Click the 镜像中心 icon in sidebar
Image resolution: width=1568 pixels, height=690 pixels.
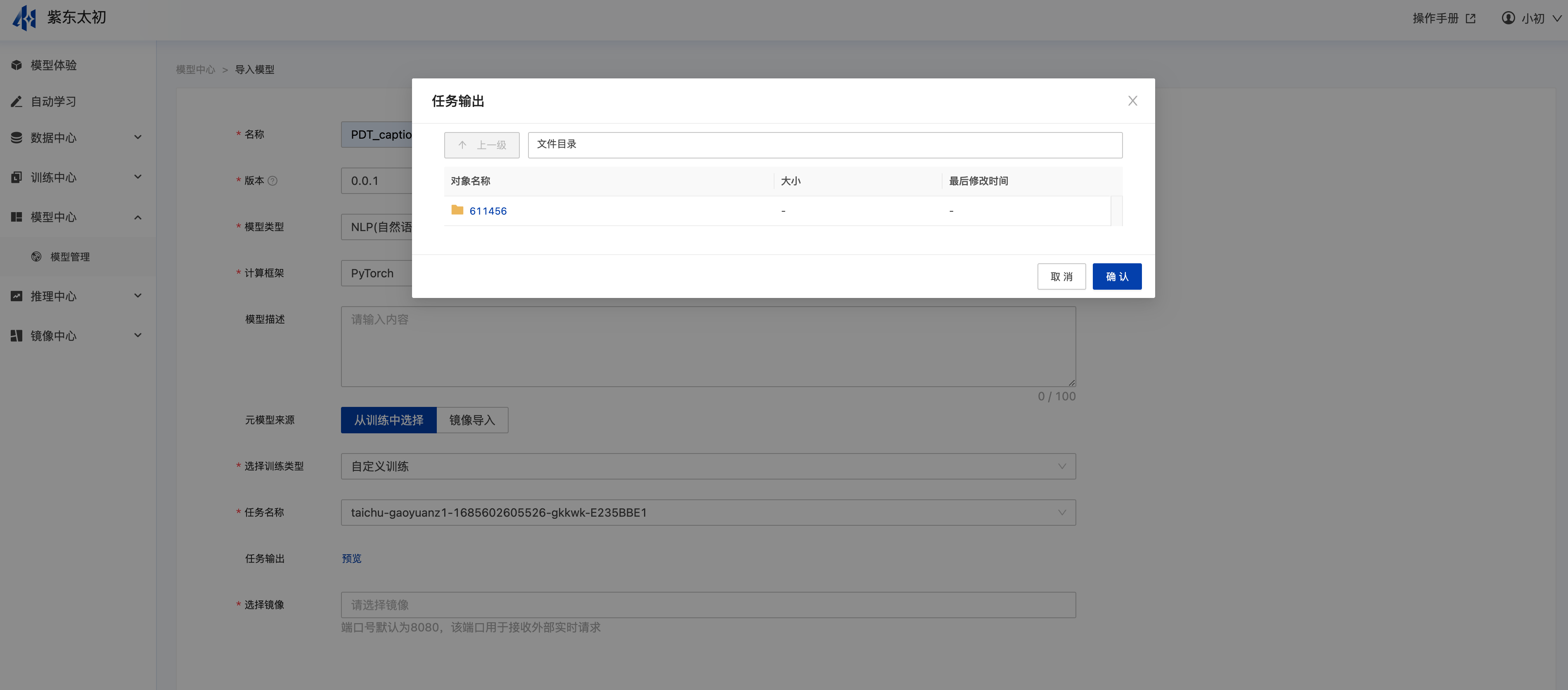(x=17, y=336)
